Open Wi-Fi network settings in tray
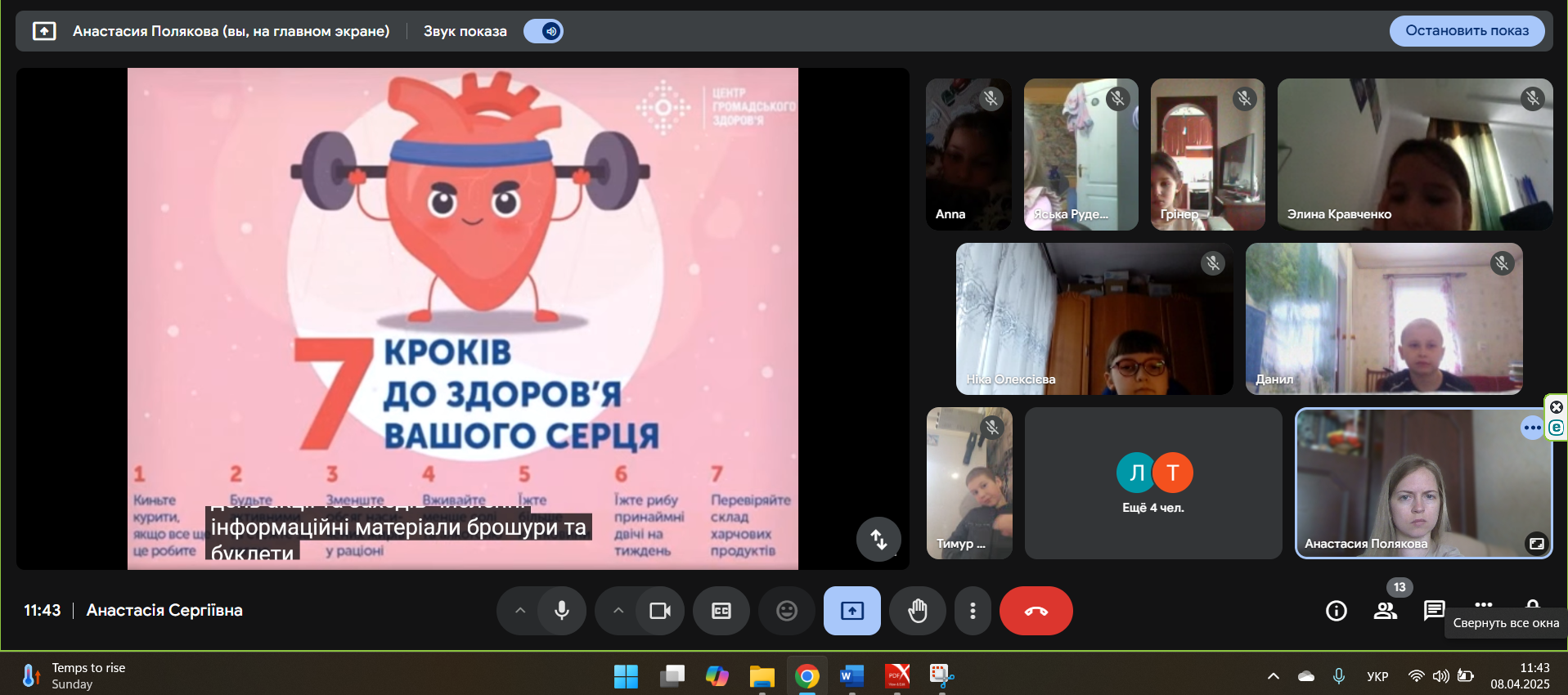The image size is (1568, 695). point(1416,676)
